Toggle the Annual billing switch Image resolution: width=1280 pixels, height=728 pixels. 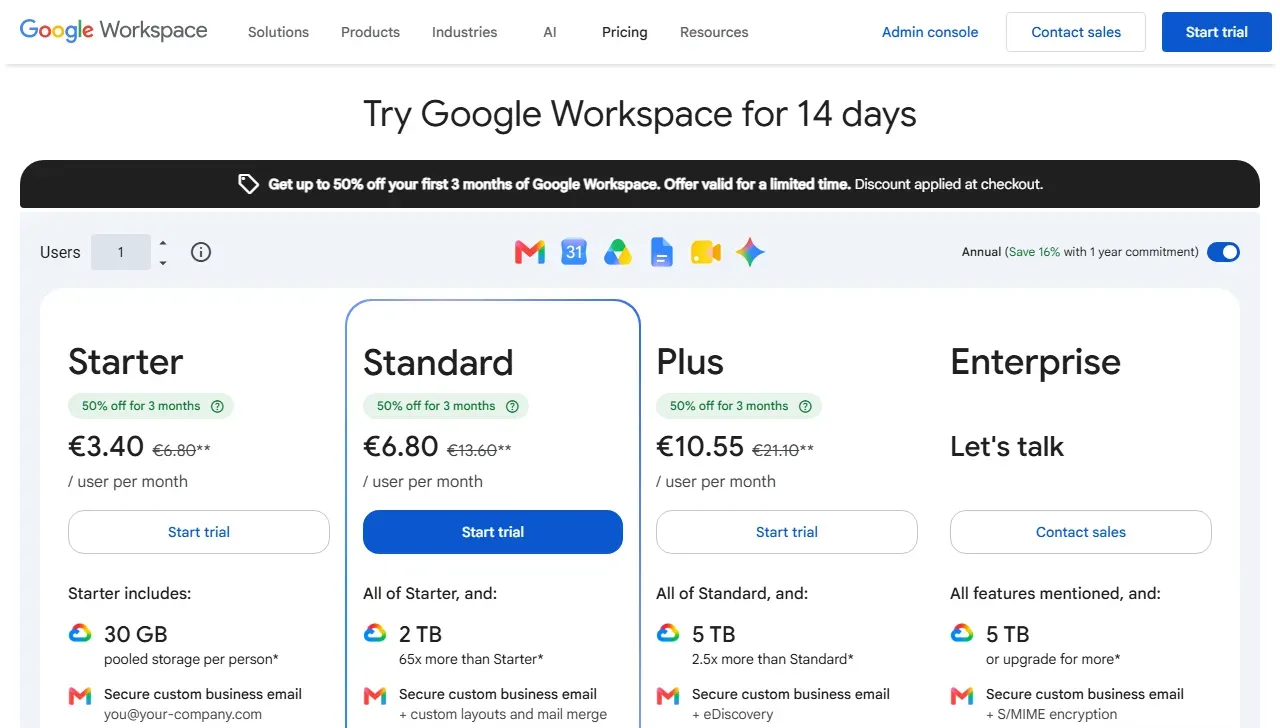tap(1223, 252)
